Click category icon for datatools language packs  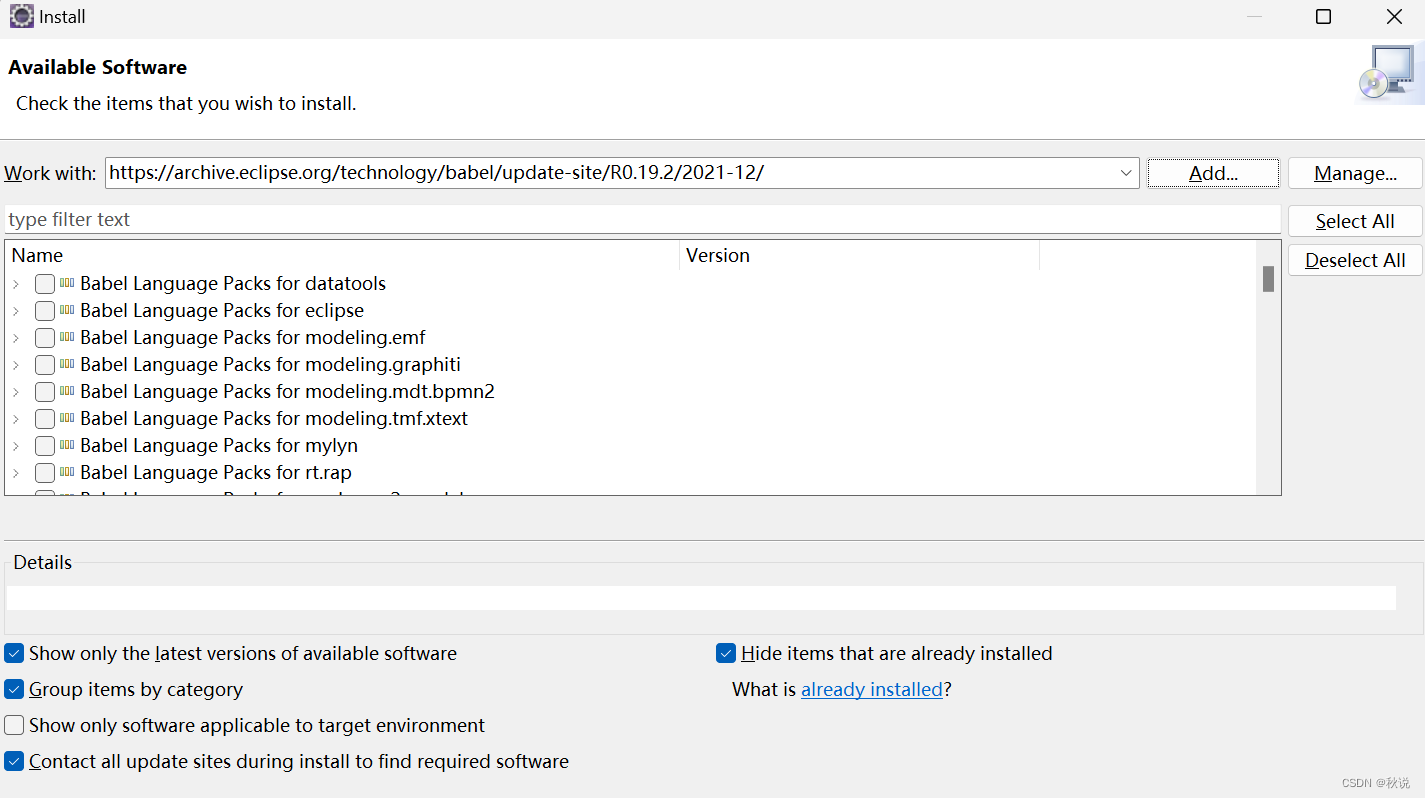67,283
